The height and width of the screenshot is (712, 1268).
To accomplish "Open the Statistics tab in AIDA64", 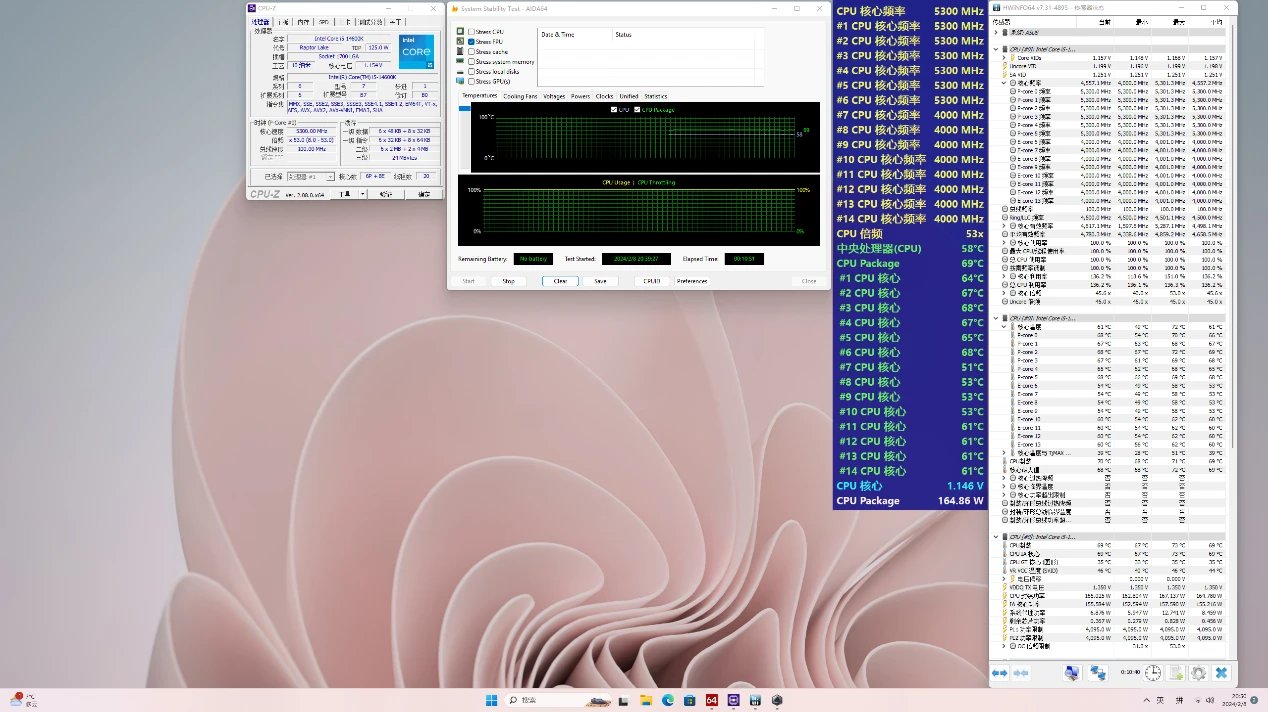I will (655, 97).
